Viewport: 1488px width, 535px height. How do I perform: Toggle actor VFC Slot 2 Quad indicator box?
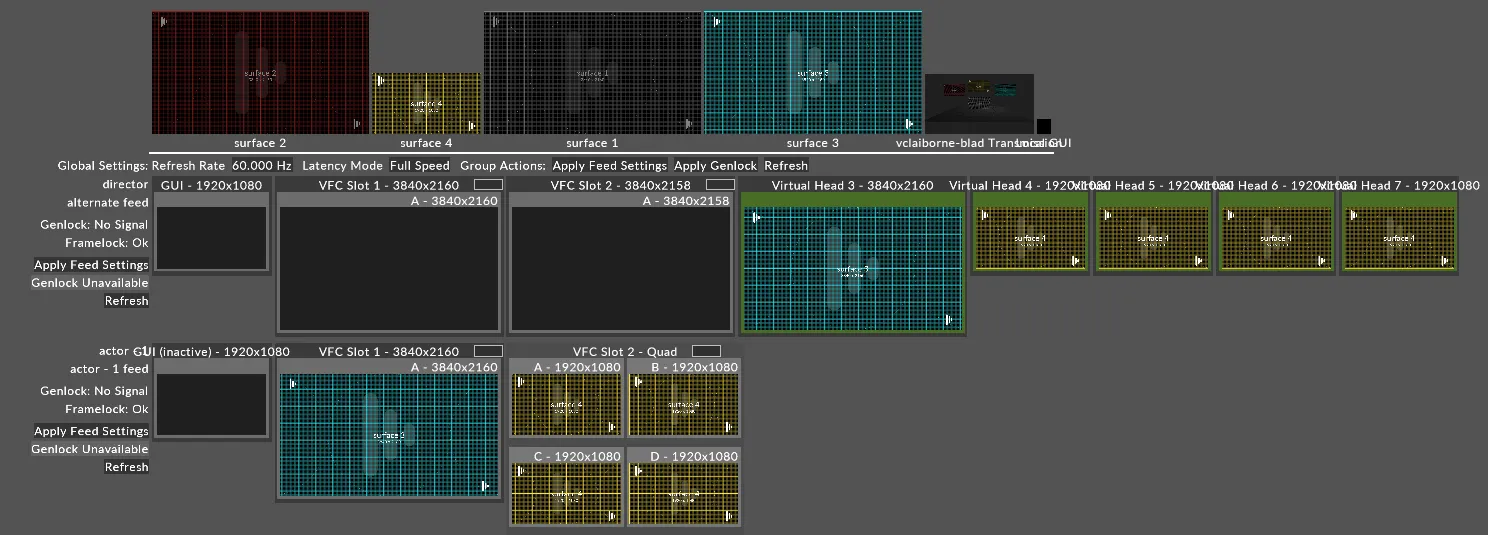click(706, 351)
